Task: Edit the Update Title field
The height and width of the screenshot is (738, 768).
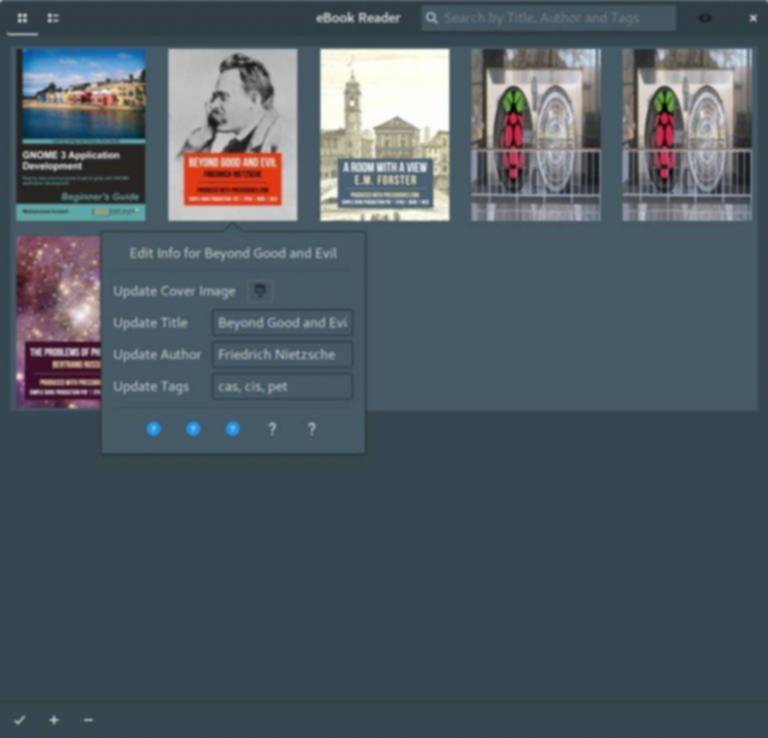Action: click(x=282, y=323)
